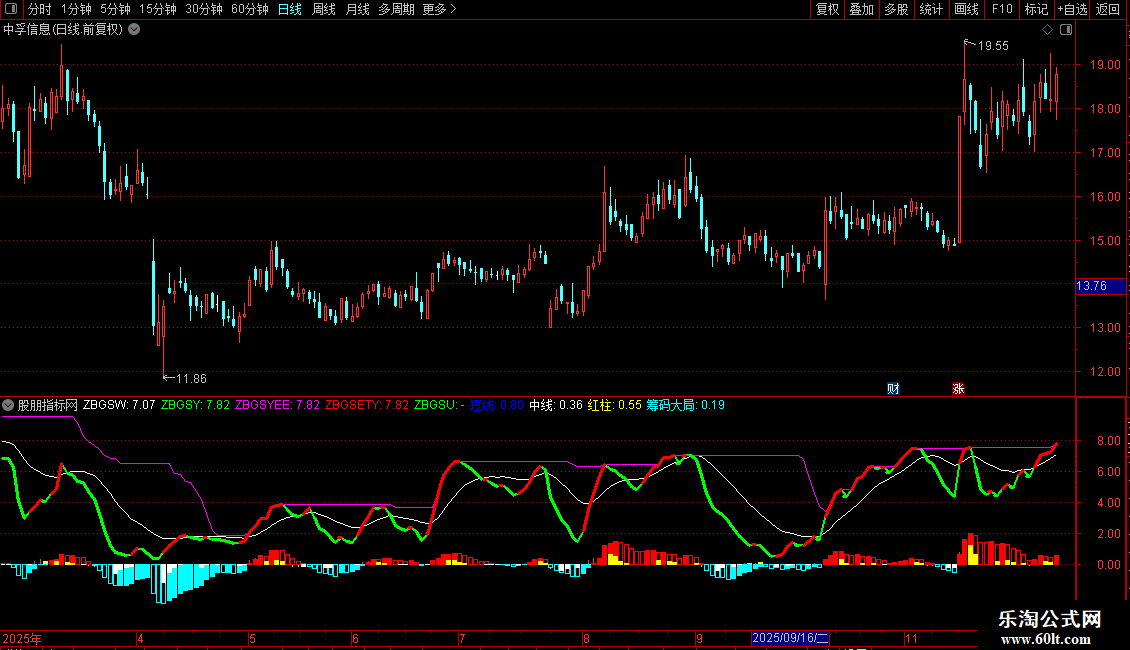This screenshot has height=650, width=1130.
Task: Switch to 日线 daily chart
Action: (290, 9)
